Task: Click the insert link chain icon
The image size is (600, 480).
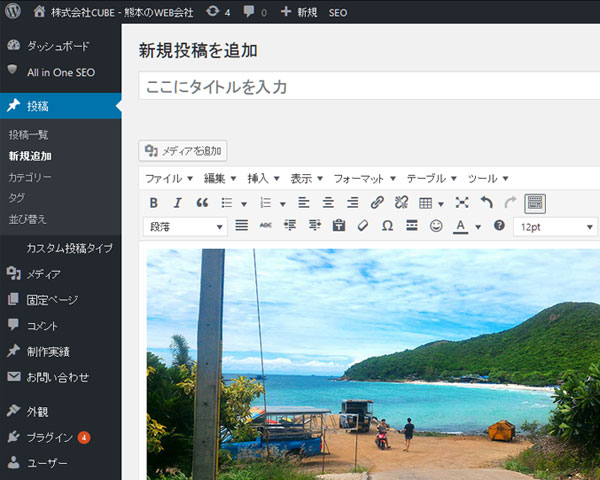Action: tap(377, 203)
